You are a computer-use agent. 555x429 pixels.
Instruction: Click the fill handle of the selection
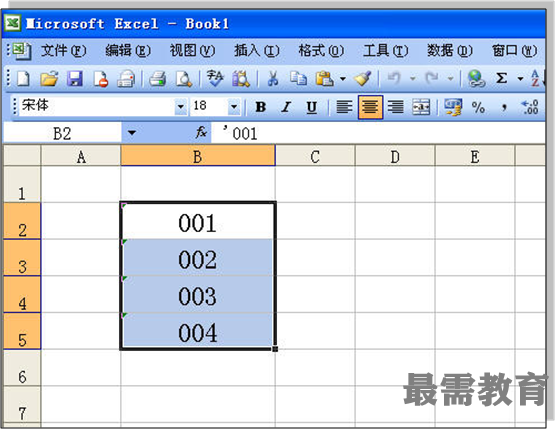tap(275, 349)
